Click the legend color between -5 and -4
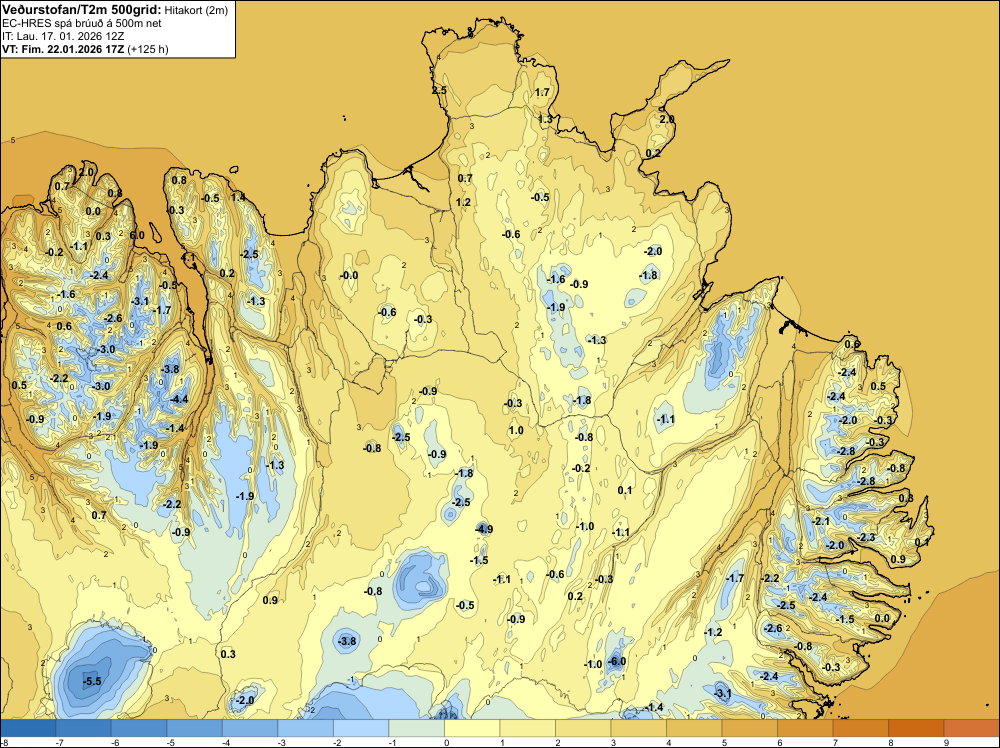 (x=195, y=728)
